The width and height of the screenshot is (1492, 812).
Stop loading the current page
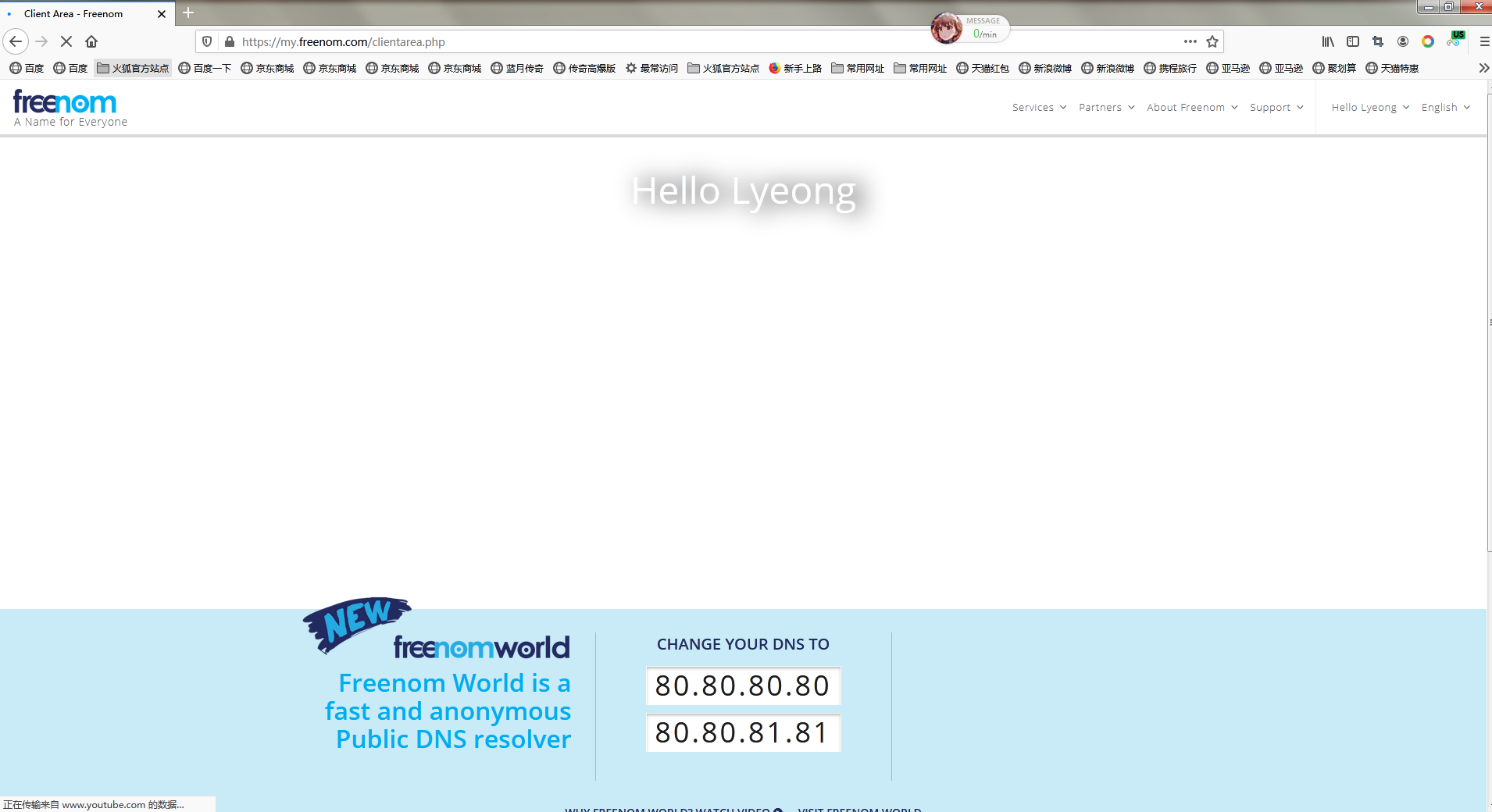tap(66, 41)
